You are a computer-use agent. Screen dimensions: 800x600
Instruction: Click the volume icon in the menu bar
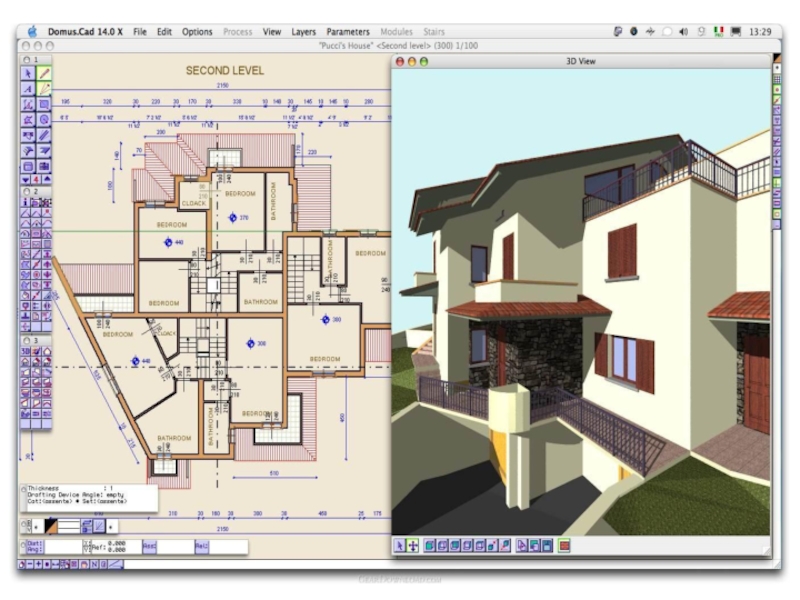[x=682, y=32]
